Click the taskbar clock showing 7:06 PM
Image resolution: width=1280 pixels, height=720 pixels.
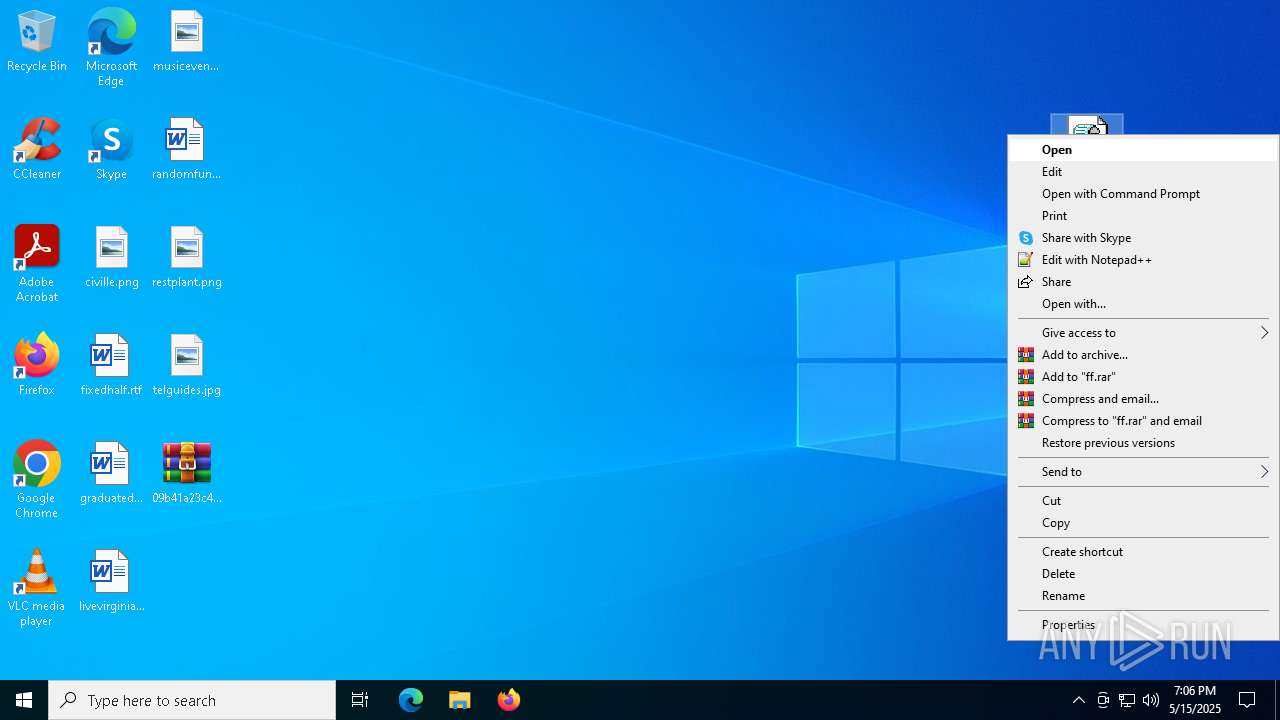(1195, 700)
